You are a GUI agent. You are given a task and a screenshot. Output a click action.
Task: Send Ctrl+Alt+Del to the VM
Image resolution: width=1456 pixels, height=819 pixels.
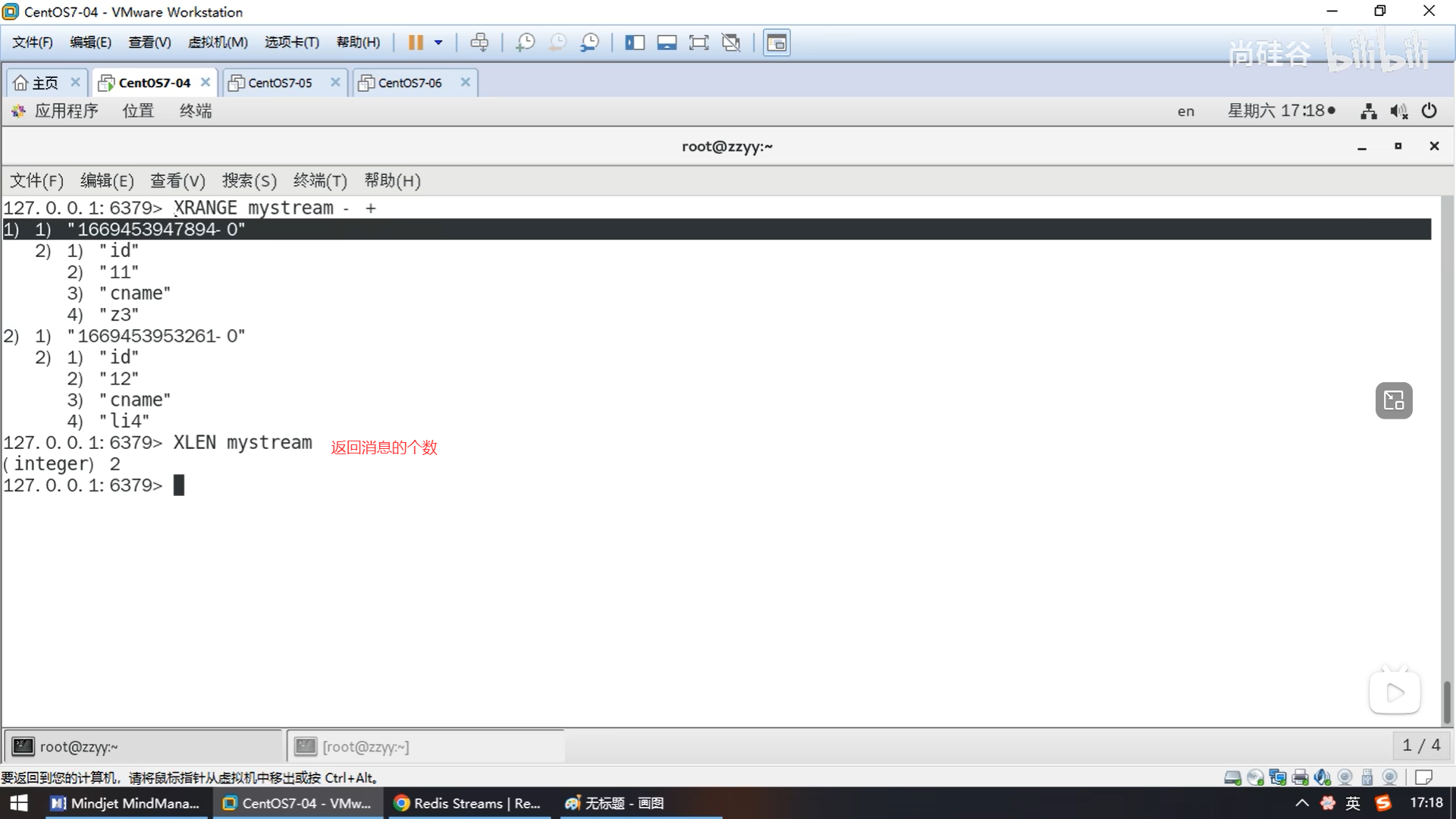click(479, 42)
